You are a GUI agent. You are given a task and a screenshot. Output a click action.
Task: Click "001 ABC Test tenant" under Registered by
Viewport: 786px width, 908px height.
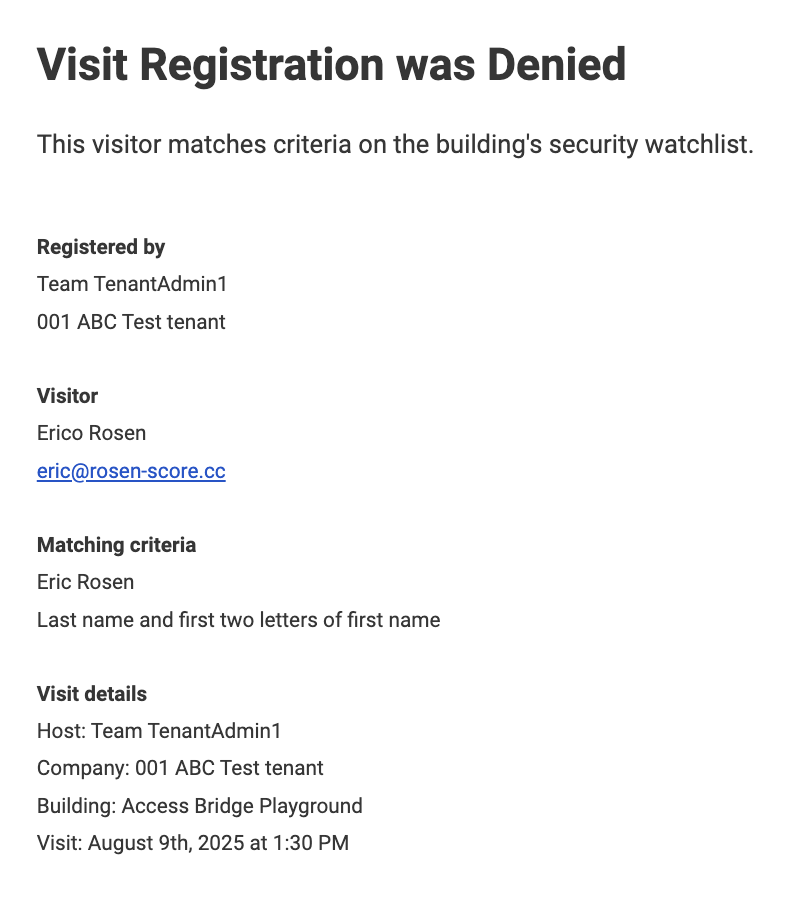click(131, 322)
